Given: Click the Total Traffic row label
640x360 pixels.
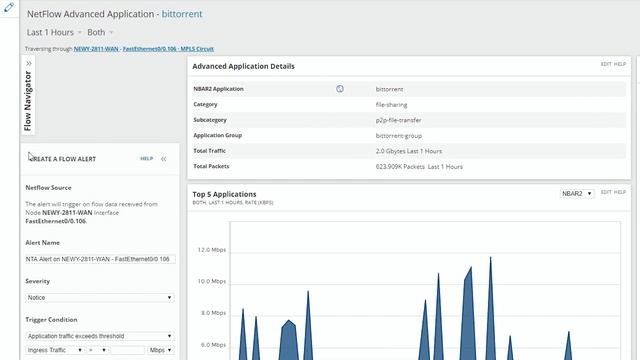Looking at the screenshot, I should [209, 151].
